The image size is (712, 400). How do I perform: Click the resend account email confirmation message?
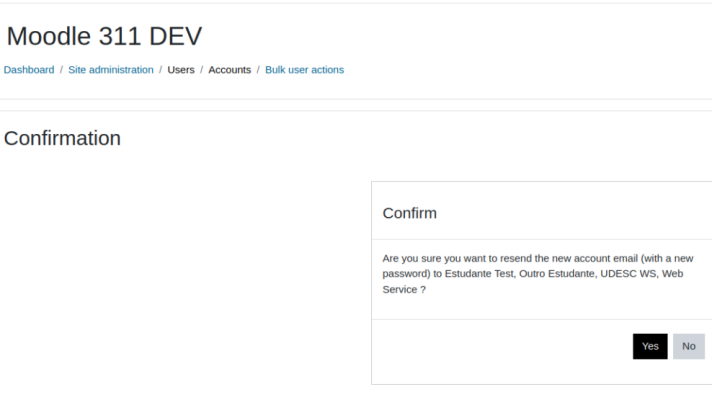point(538,274)
